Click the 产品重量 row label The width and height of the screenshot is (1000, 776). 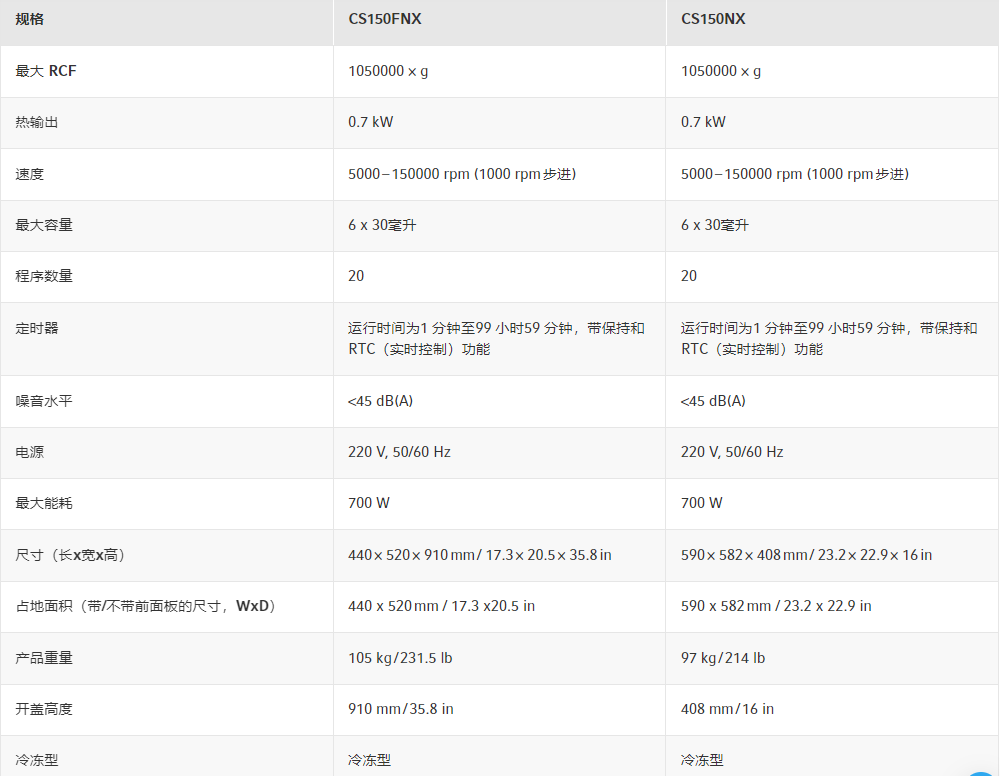click(x=44, y=658)
